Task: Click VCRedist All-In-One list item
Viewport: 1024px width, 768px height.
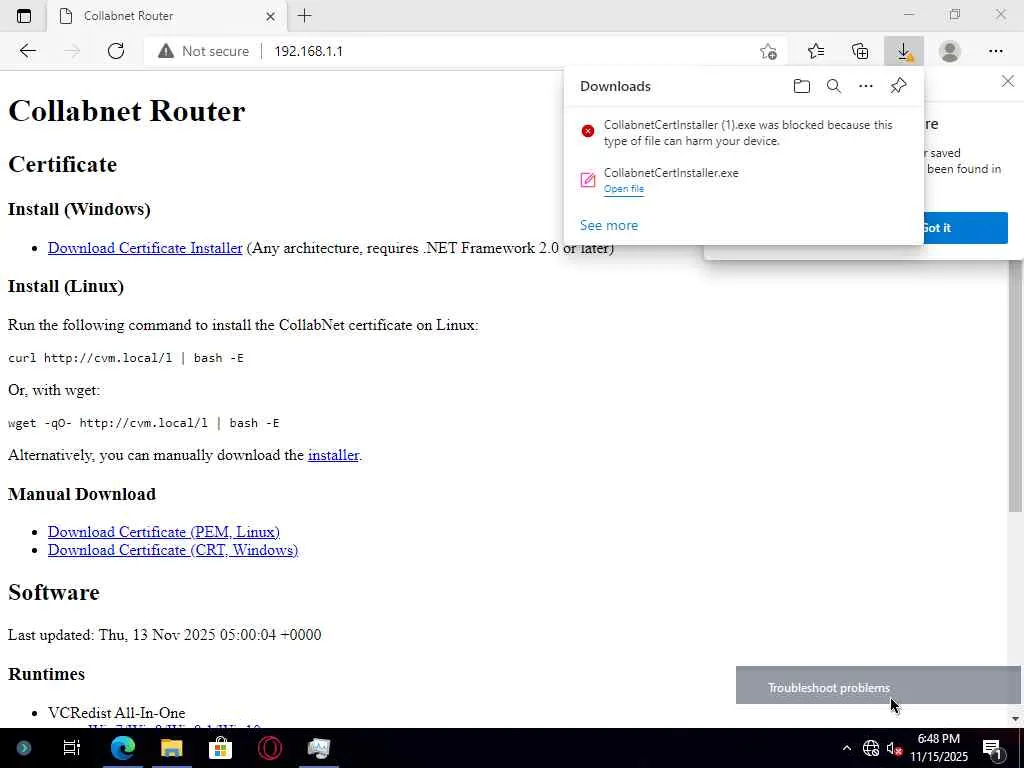Action: (116, 712)
